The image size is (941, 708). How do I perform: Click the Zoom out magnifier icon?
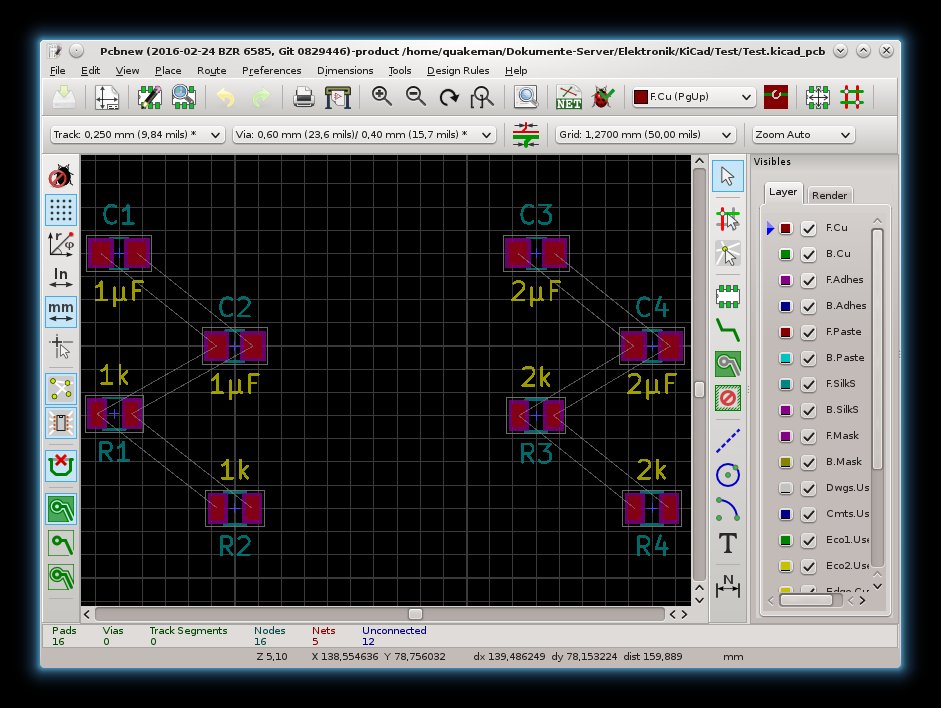coord(415,96)
